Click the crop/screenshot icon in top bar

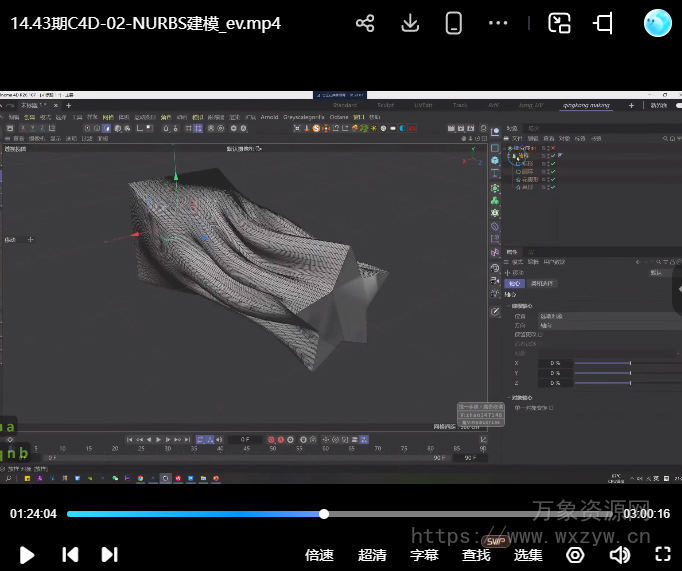click(603, 23)
